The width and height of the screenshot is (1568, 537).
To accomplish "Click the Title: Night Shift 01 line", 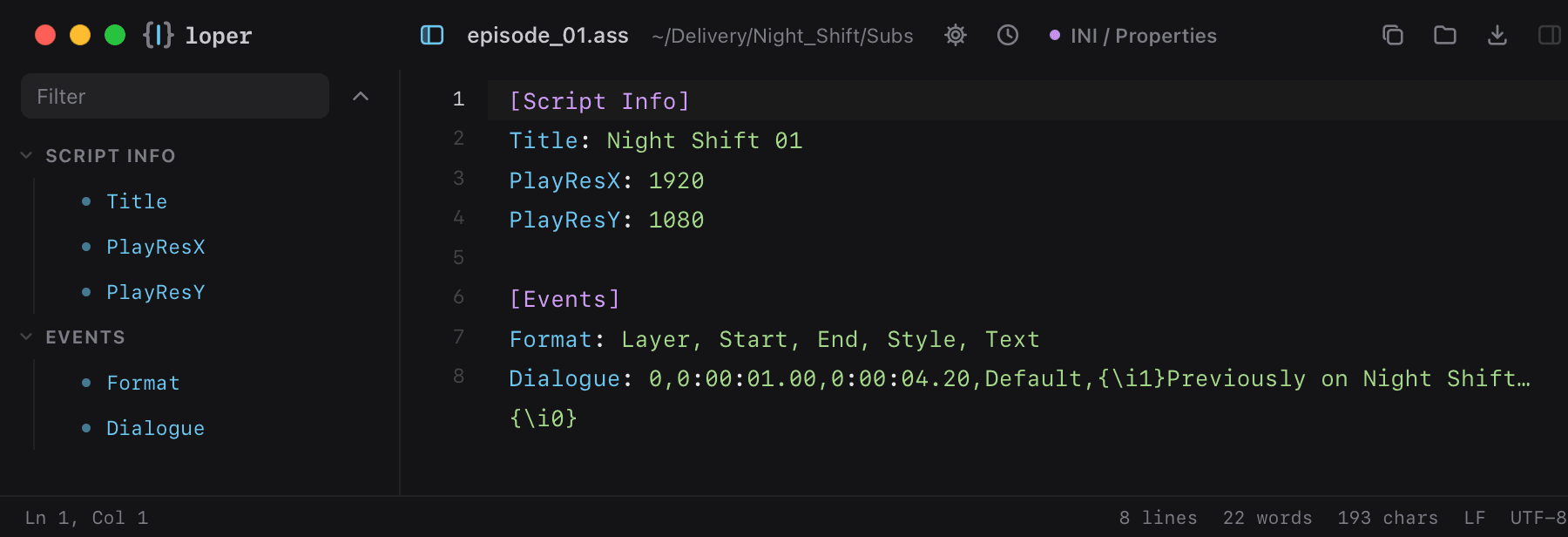I will pyautogui.click(x=655, y=140).
